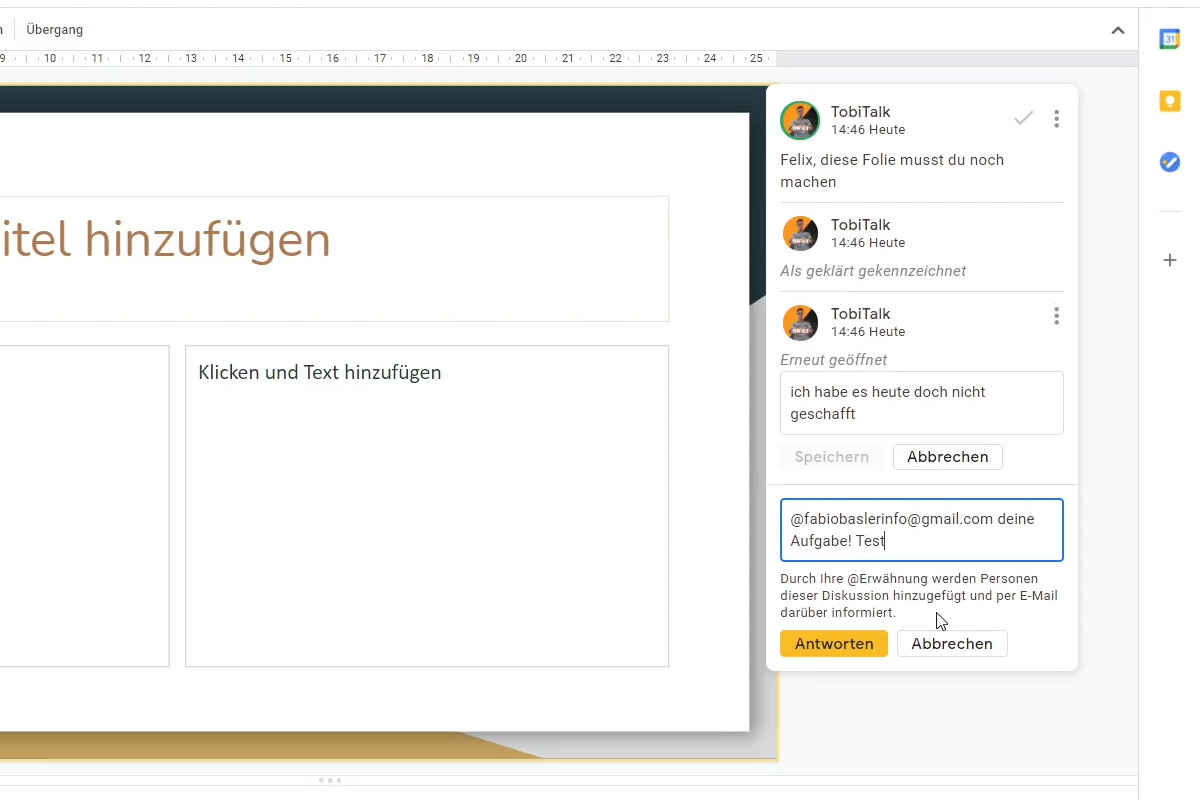The width and height of the screenshot is (1200, 800).
Task: Click the speaker notes handle below the slide
Action: (x=329, y=780)
